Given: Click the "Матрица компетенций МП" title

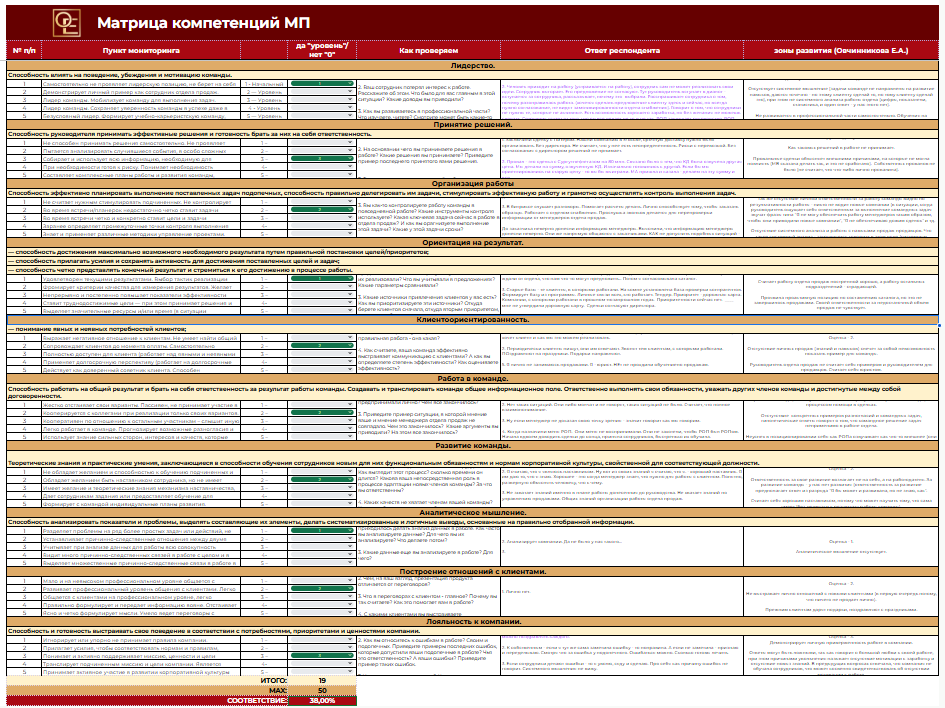Looking at the screenshot, I should [x=204, y=23].
